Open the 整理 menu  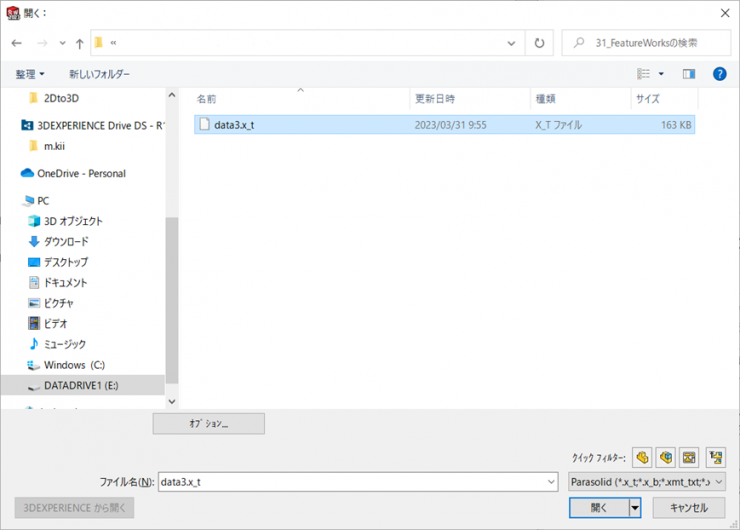pyautogui.click(x=30, y=74)
